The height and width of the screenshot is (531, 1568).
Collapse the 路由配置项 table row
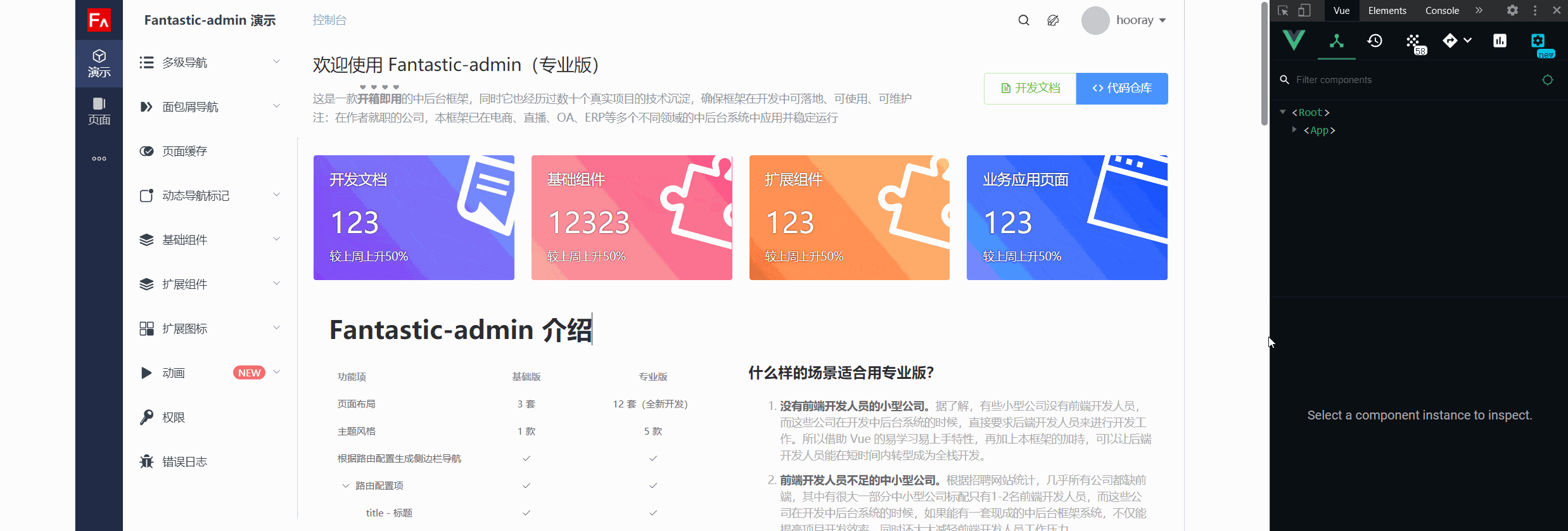coord(345,485)
